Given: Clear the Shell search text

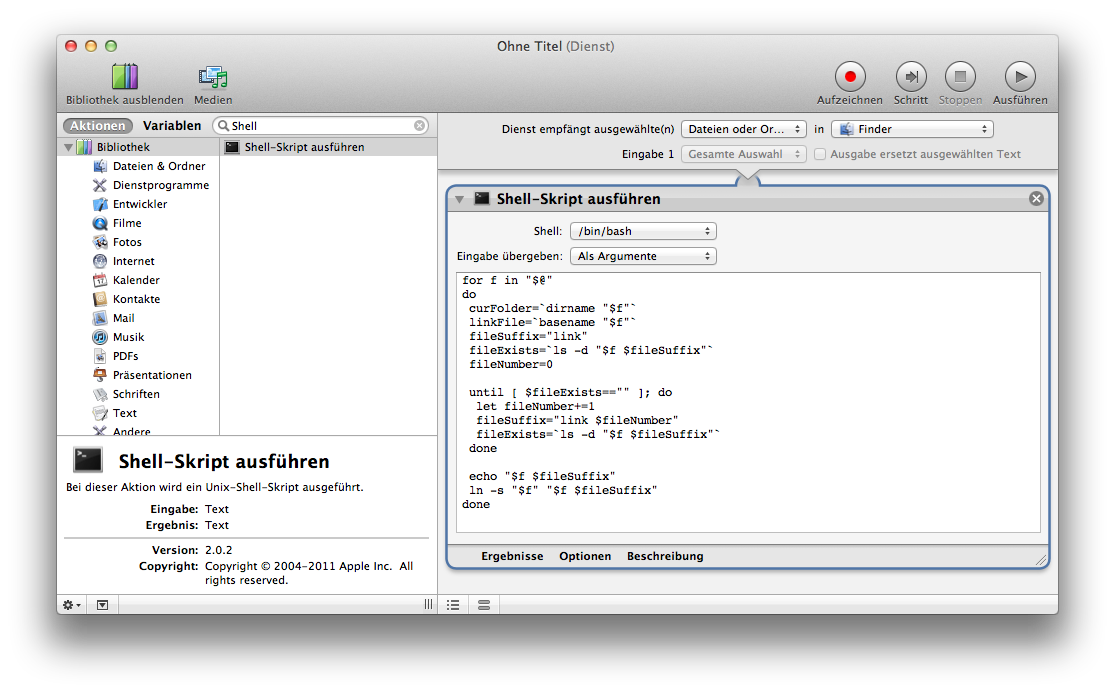Looking at the screenshot, I should click(x=420, y=126).
